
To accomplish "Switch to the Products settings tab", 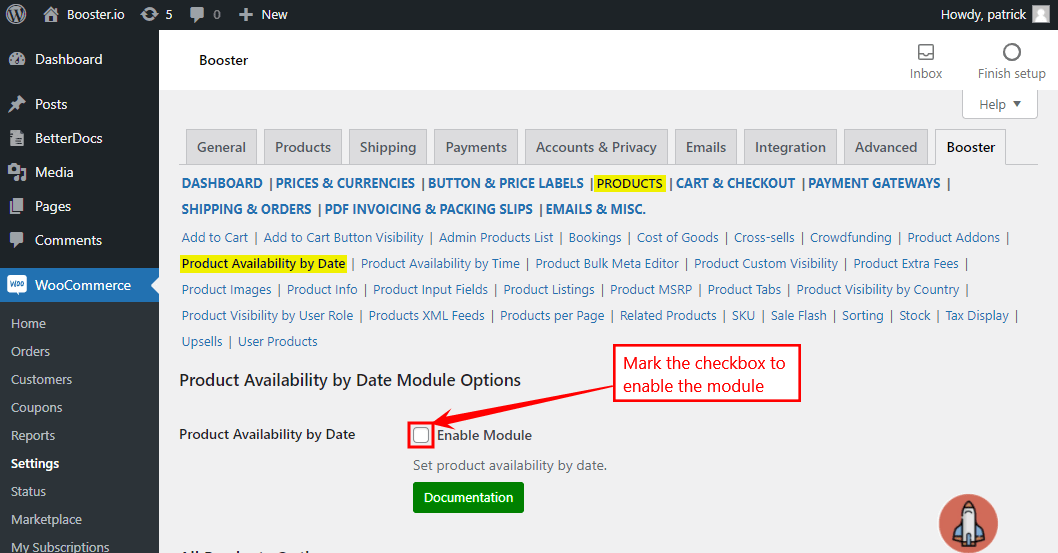I will (303, 147).
